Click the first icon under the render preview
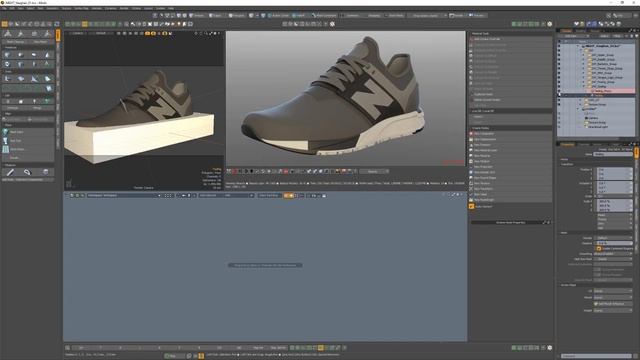Viewport: 640px width, 360px height. point(229,171)
